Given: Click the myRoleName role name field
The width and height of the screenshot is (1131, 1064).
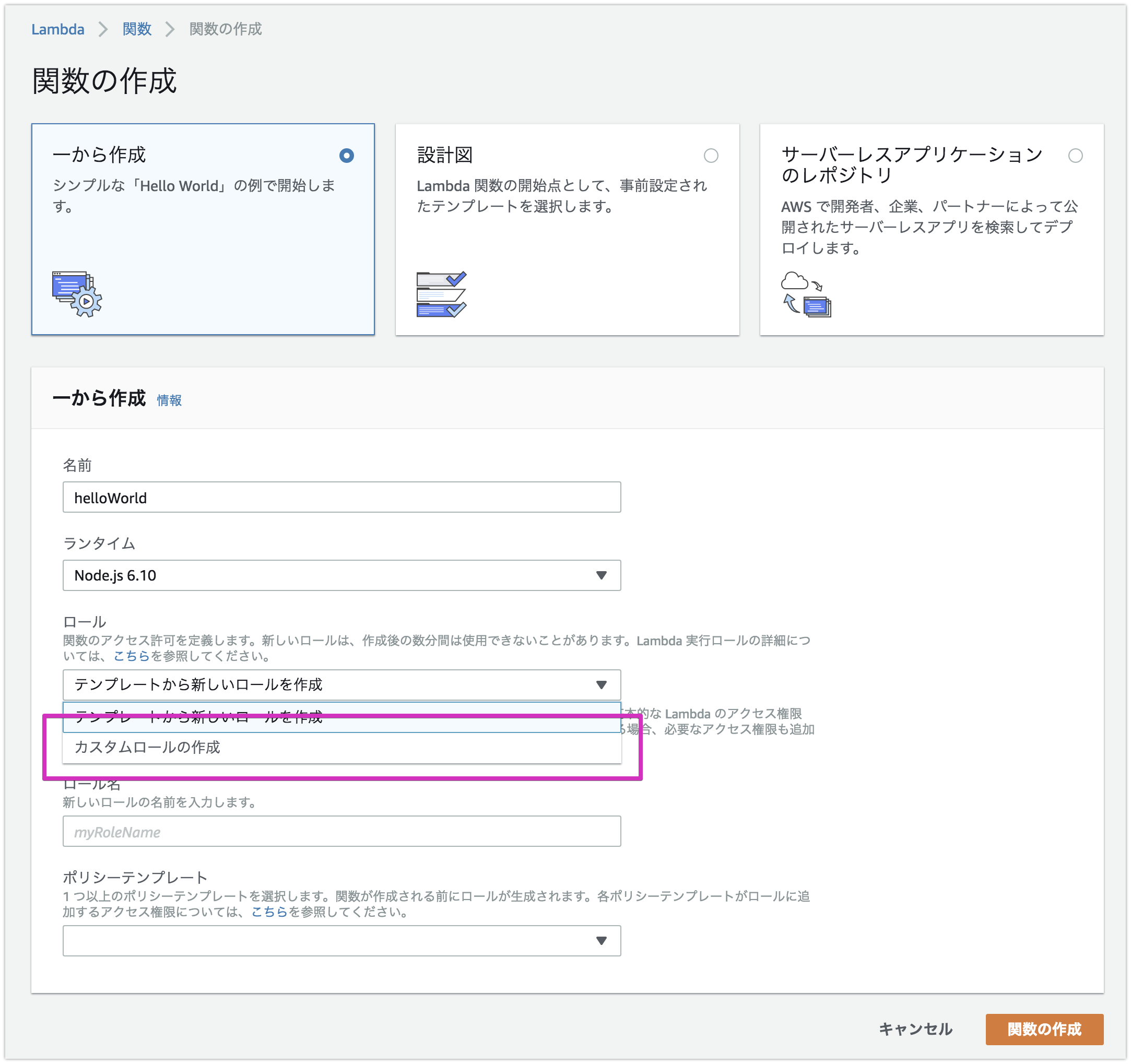Looking at the screenshot, I should (341, 831).
